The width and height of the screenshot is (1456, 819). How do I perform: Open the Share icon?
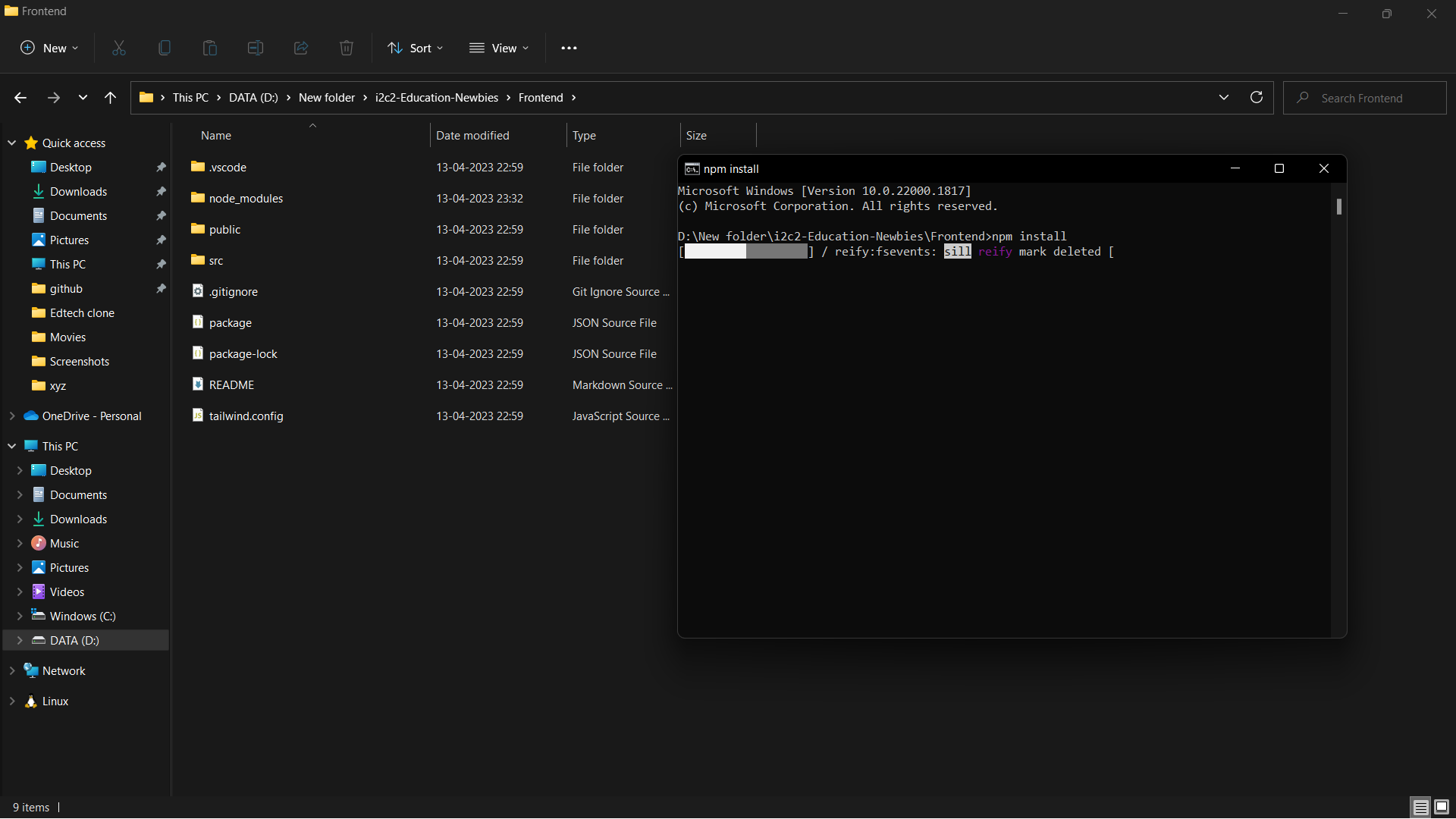click(300, 48)
